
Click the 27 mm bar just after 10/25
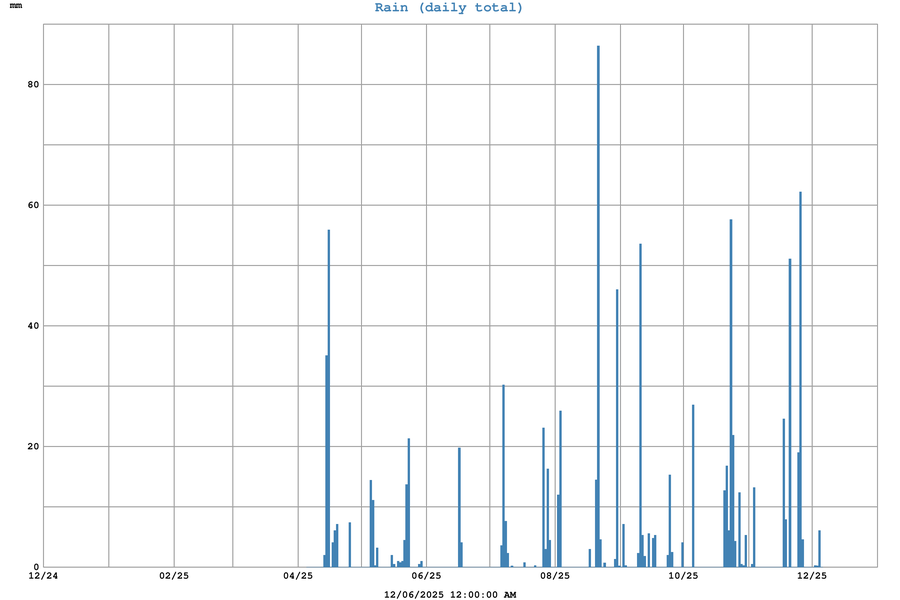693,485
